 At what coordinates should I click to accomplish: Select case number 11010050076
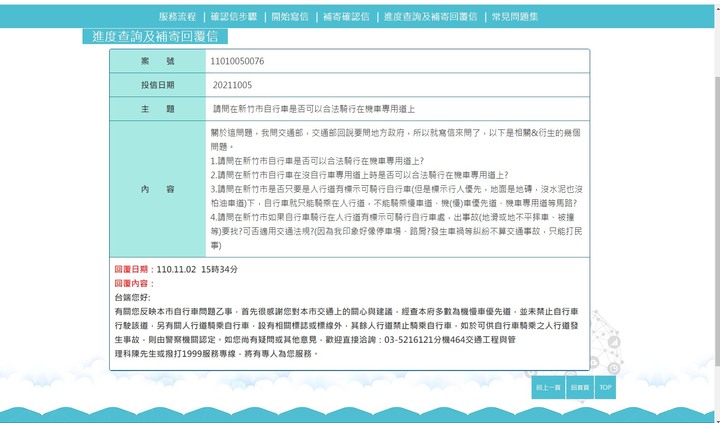tap(237, 61)
